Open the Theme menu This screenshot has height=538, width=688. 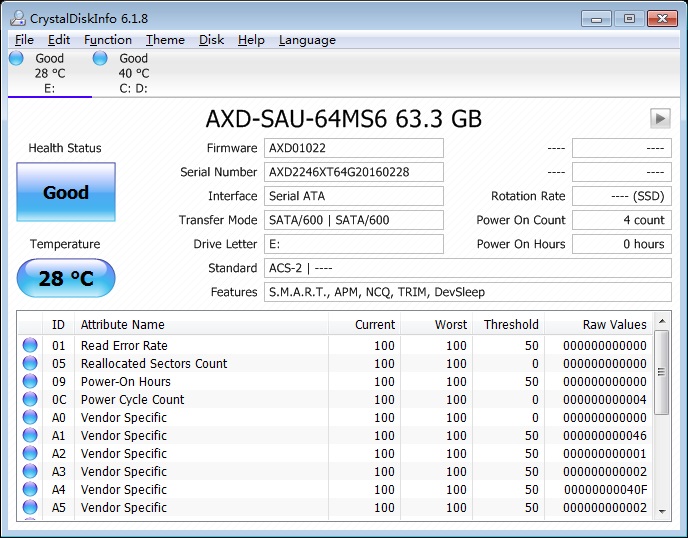165,40
